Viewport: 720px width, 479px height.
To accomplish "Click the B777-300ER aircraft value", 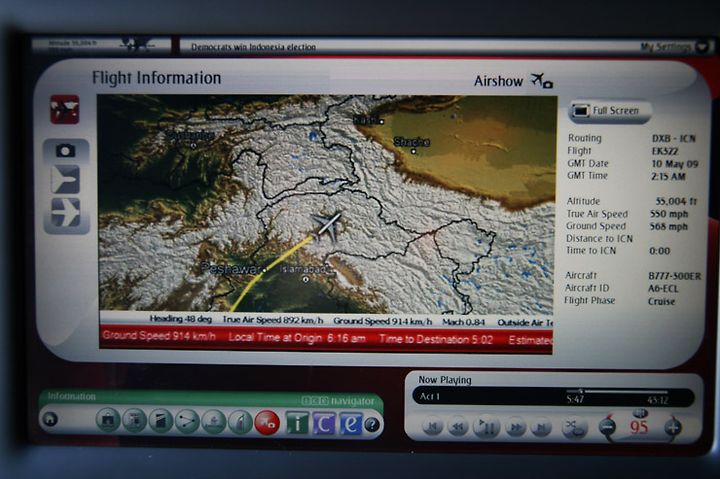I will click(675, 276).
